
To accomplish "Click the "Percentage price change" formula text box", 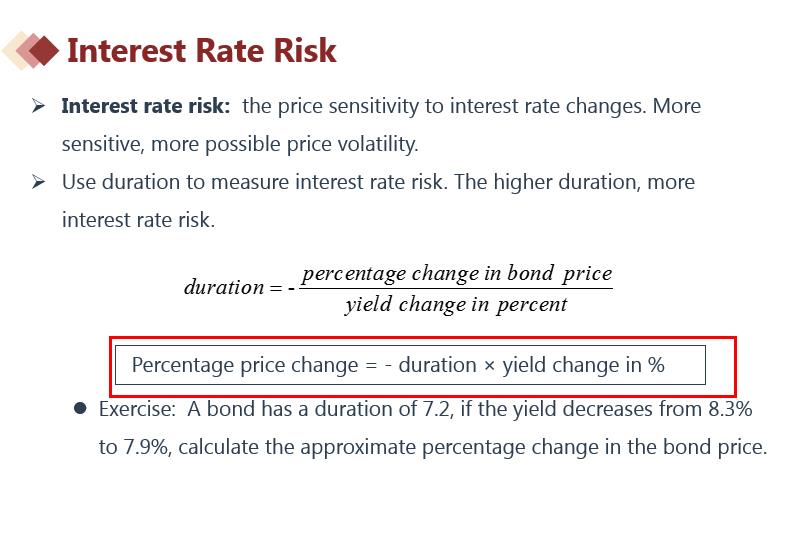I will click(410, 365).
